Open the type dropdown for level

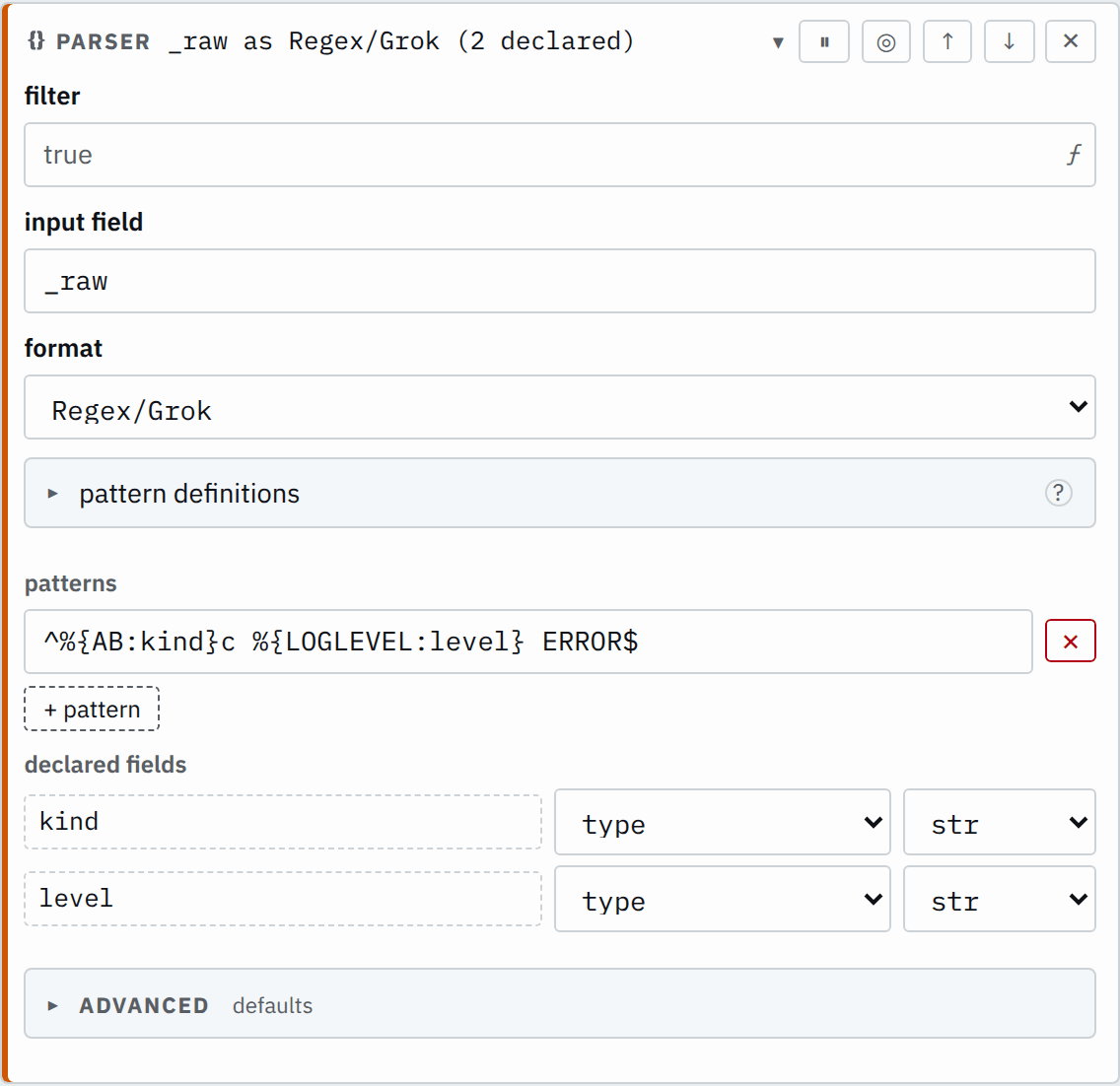click(722, 899)
